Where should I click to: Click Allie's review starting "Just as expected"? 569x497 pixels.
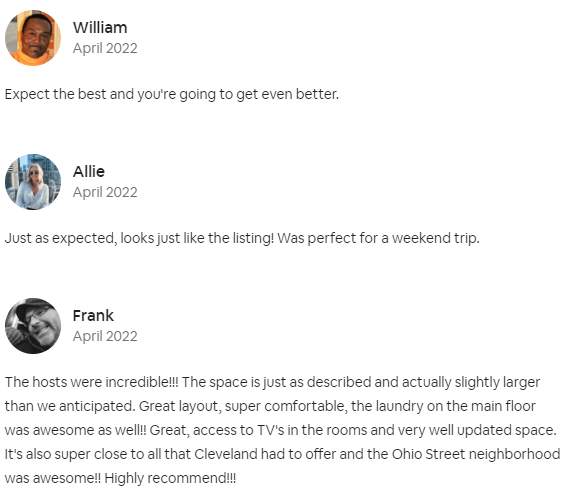pos(242,238)
